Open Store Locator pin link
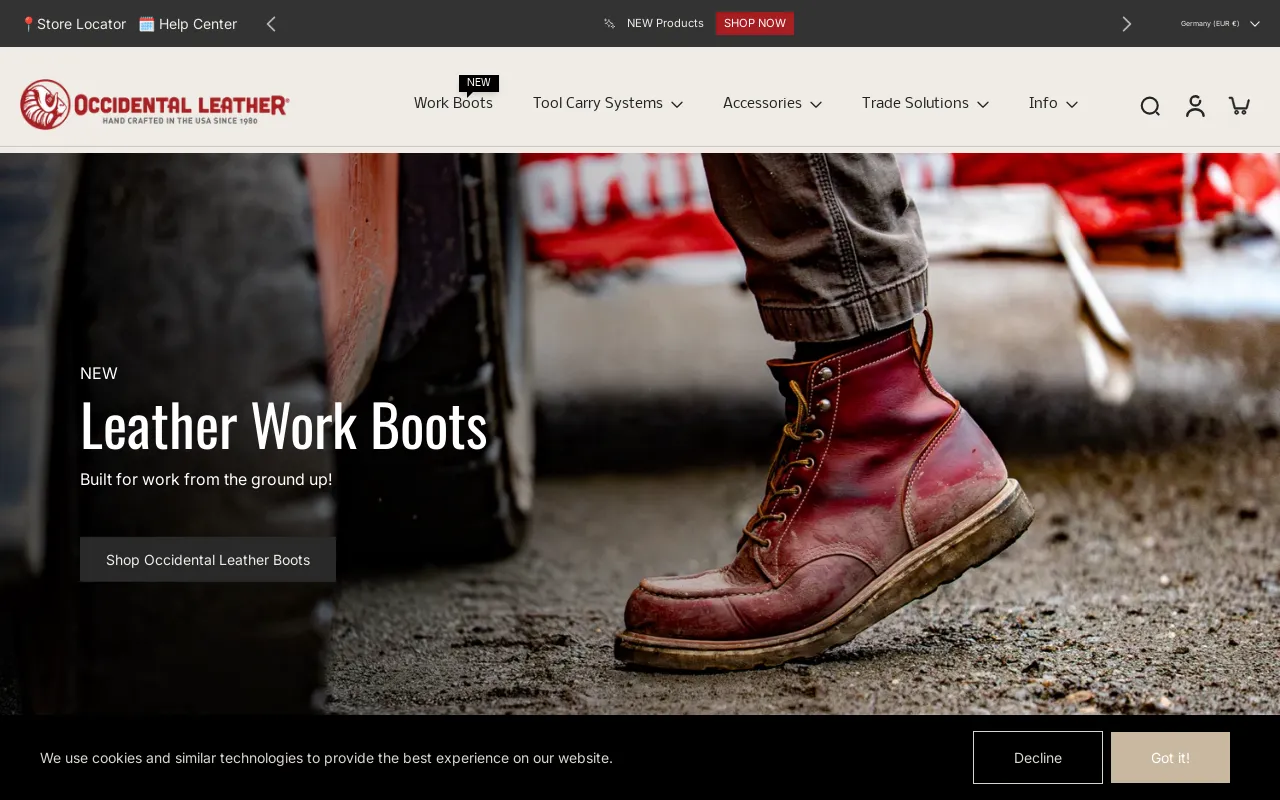The image size is (1280, 800). 74,24
